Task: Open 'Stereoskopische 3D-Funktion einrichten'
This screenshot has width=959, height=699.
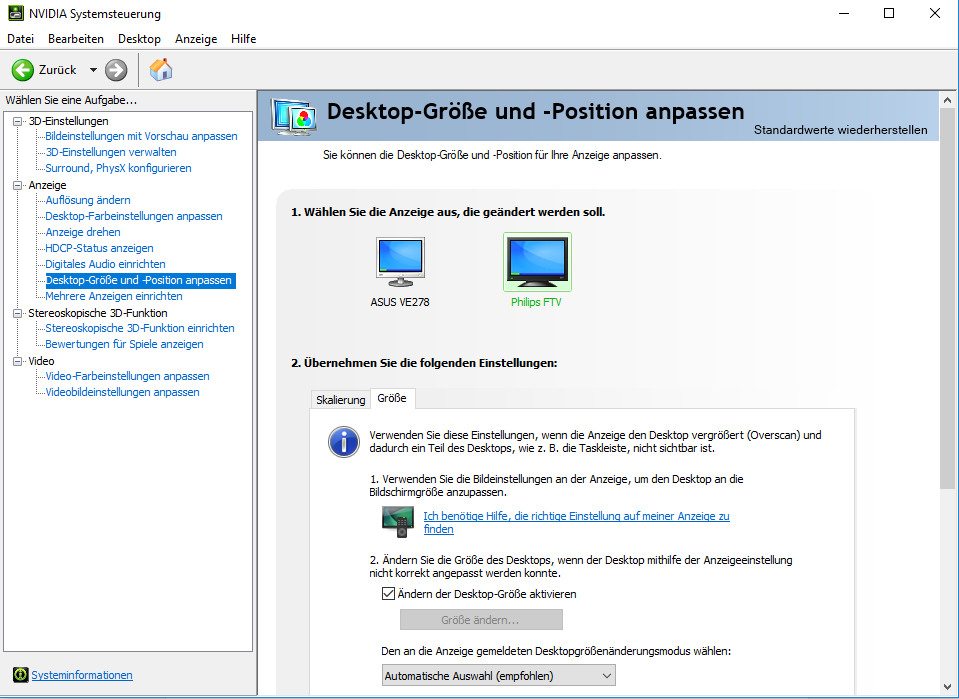Action: 139,328
